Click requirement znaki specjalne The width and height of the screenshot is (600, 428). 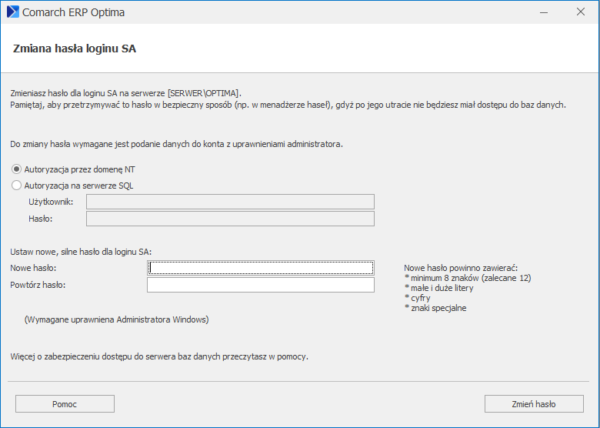[435, 308]
